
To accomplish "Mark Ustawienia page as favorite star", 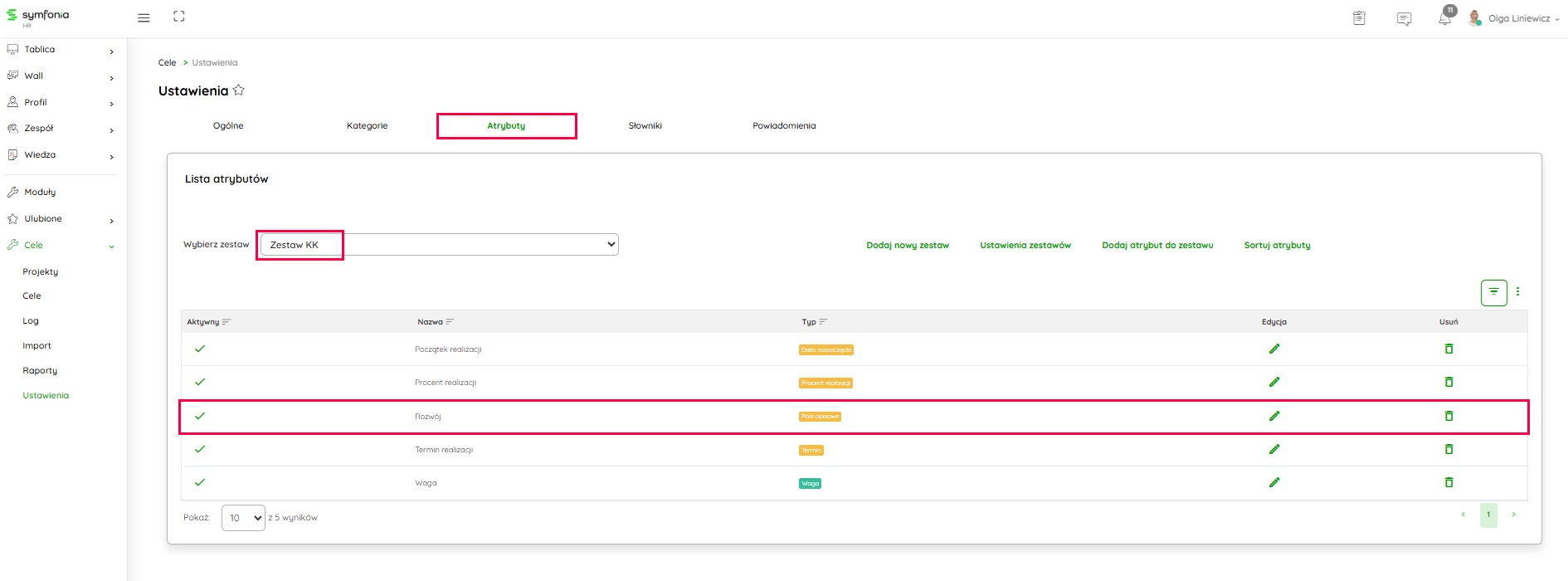I will pos(239,90).
